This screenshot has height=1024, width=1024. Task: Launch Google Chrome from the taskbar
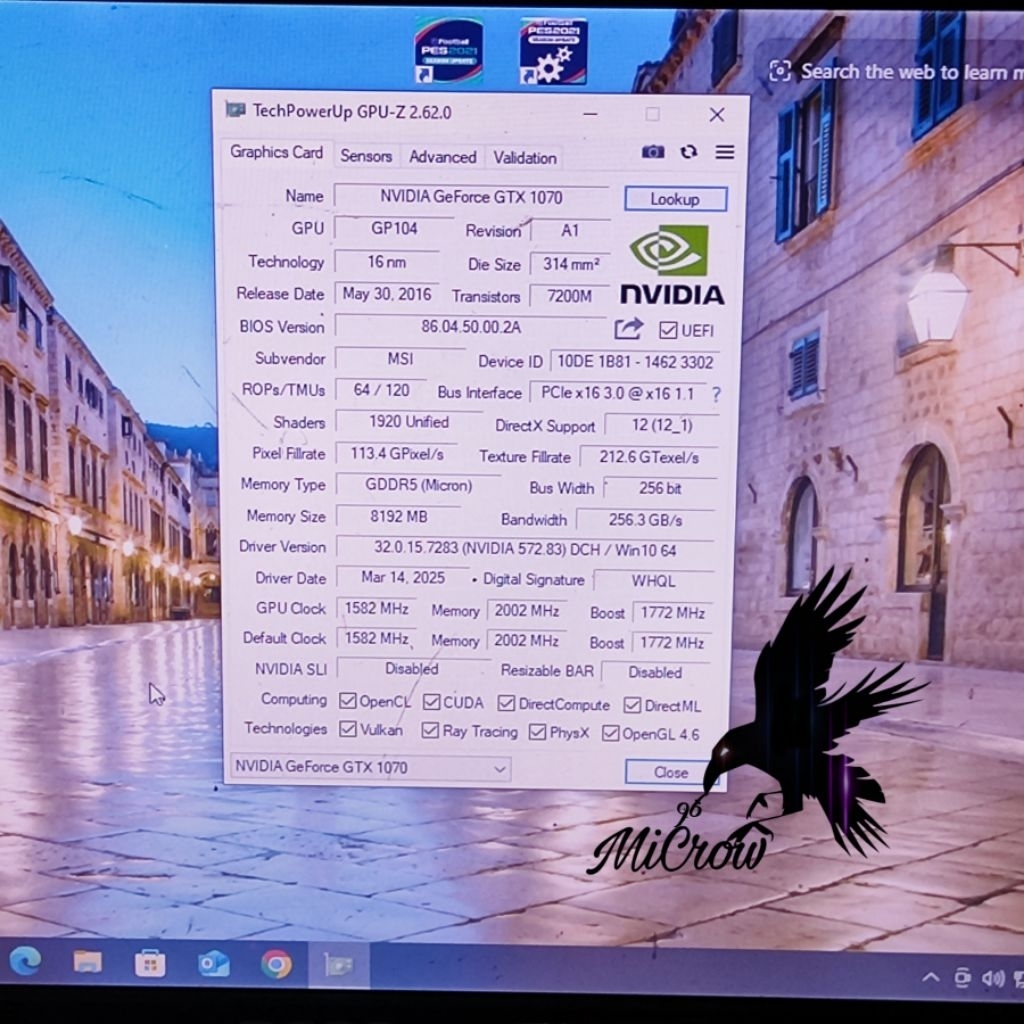(276, 964)
